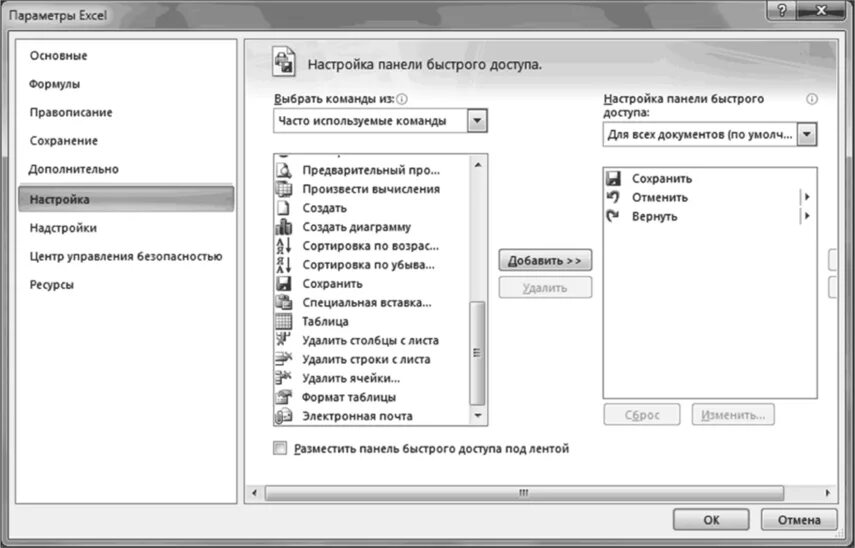Select Сортировка по возрас... text in command list

click(370, 246)
